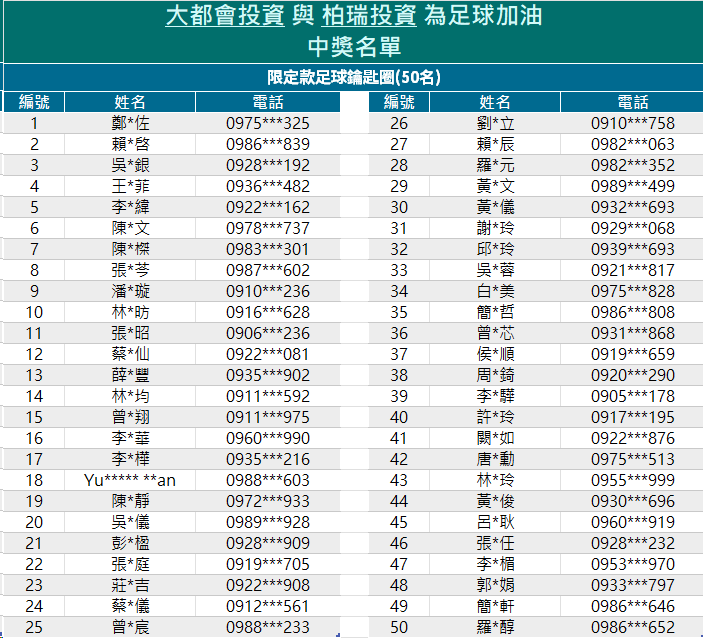This screenshot has height=638, width=703.
Task: Click the 中獎名單 title text
Action: [x=354, y=47]
